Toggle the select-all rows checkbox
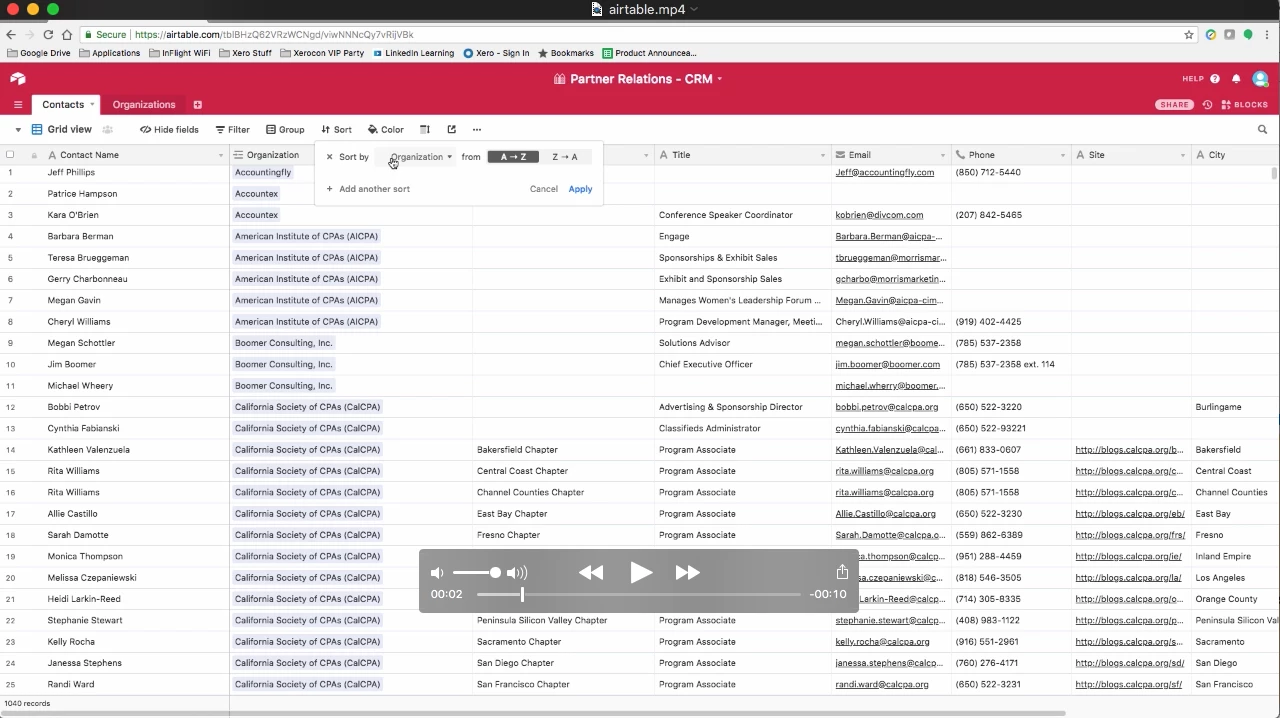Screen dimensions: 1280x718 click(x=10, y=155)
